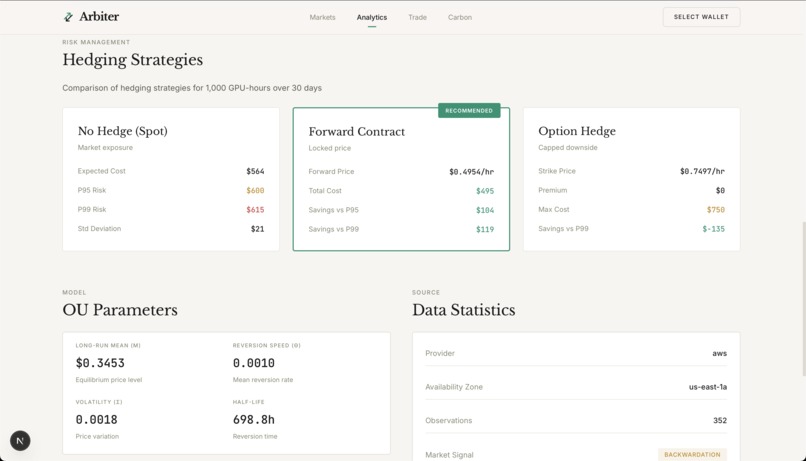Viewport: 806px width, 461px height.
Task: Click the Observations value 352
Action: (720, 420)
